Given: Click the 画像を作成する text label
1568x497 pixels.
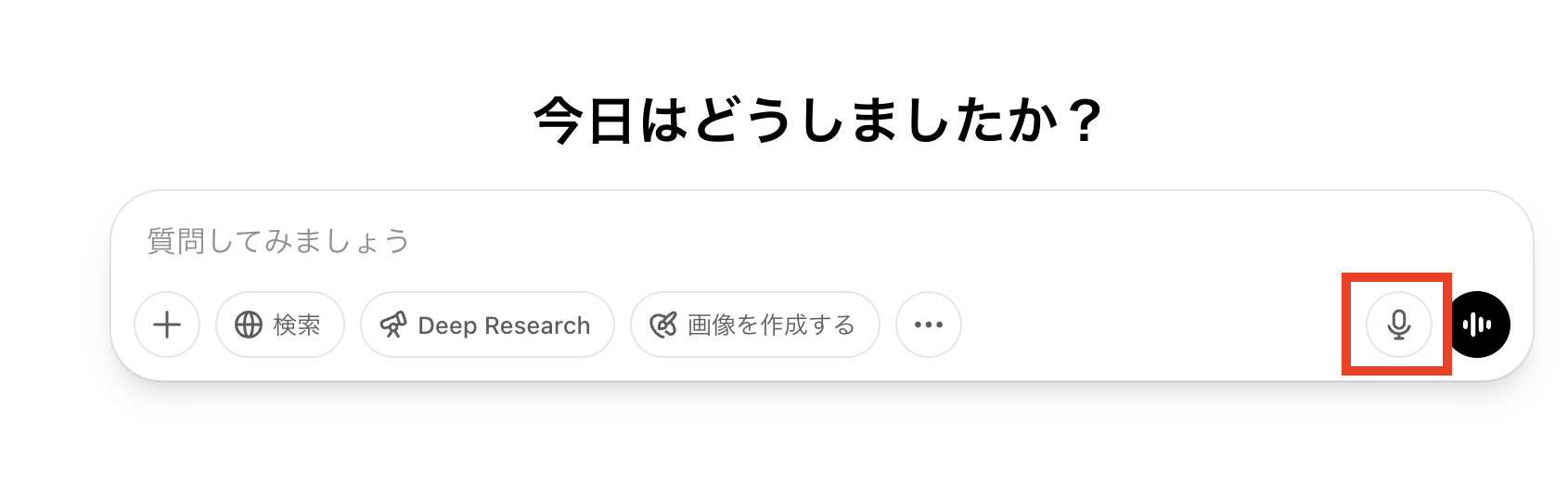Looking at the screenshot, I should click(771, 325).
